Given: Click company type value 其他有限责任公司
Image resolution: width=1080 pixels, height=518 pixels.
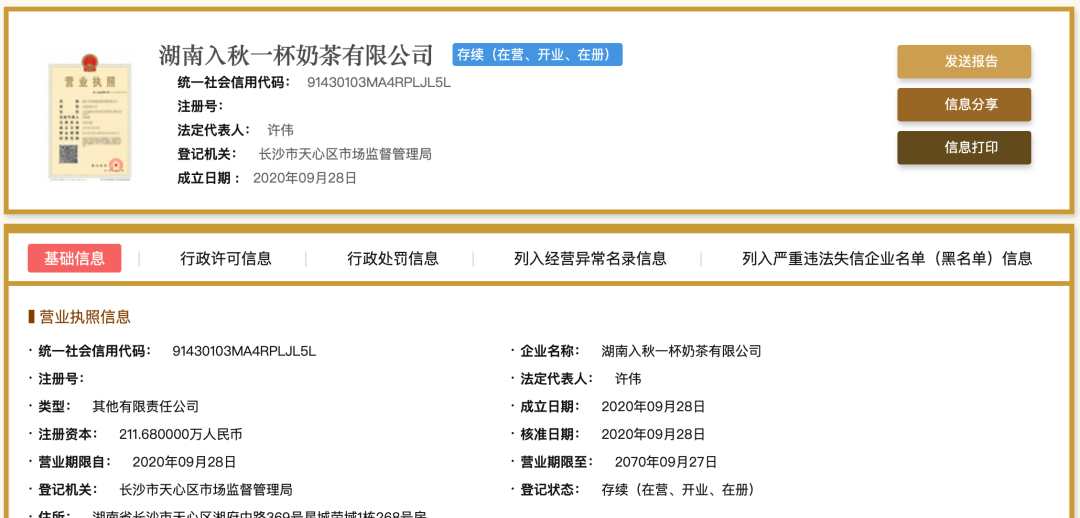Looking at the screenshot, I should pyautogui.click(x=145, y=406).
